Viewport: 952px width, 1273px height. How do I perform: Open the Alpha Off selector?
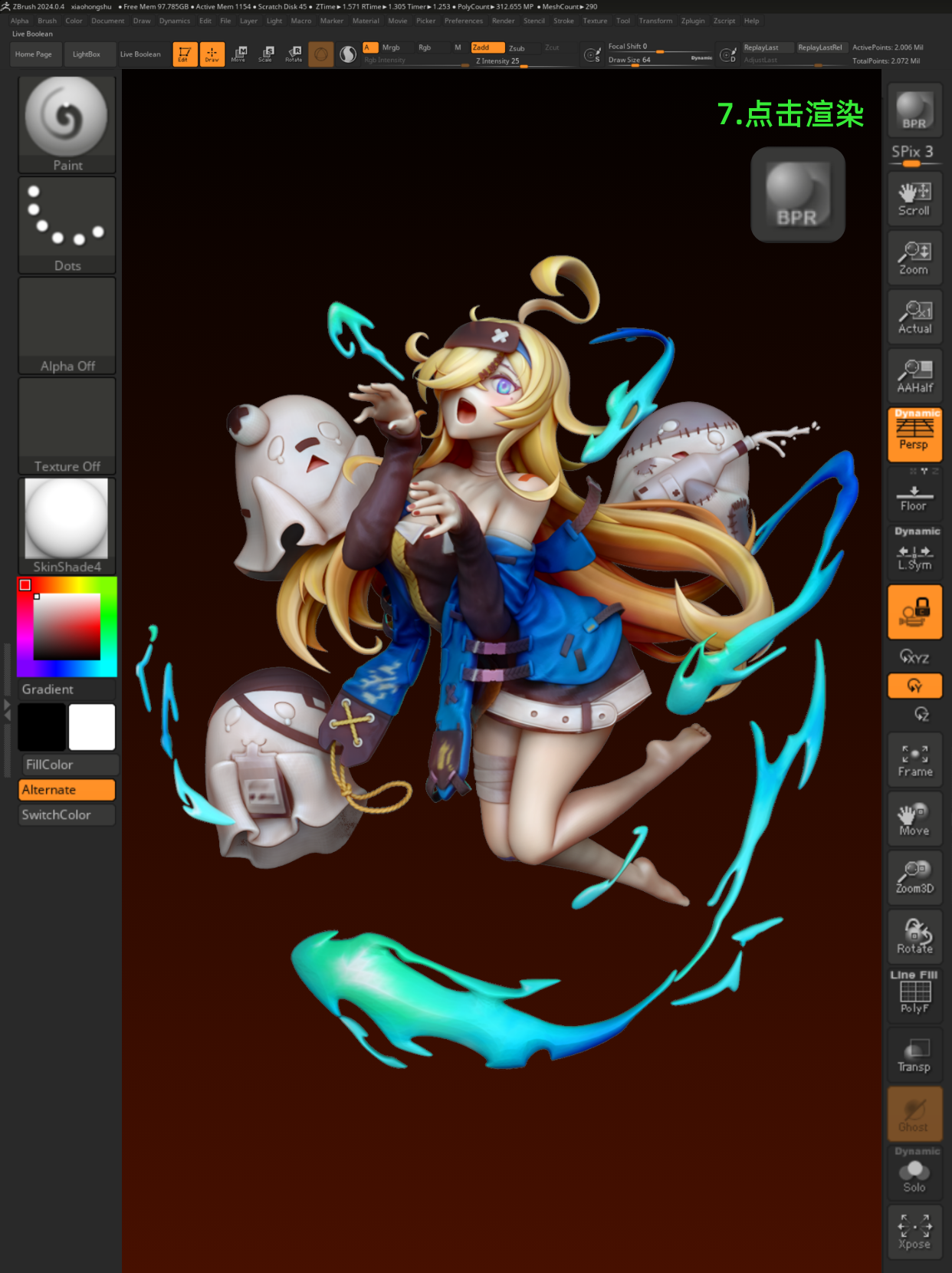point(67,325)
